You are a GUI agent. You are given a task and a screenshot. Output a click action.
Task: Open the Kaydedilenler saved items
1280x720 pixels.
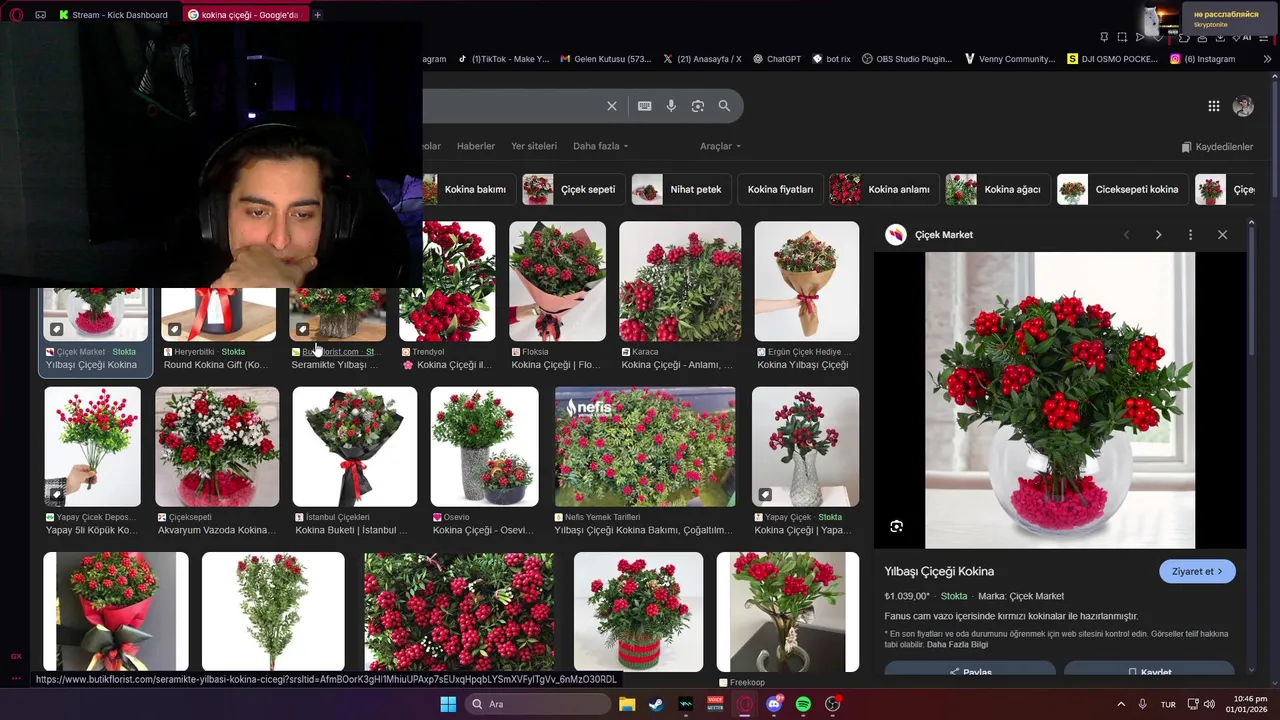(x=1217, y=147)
